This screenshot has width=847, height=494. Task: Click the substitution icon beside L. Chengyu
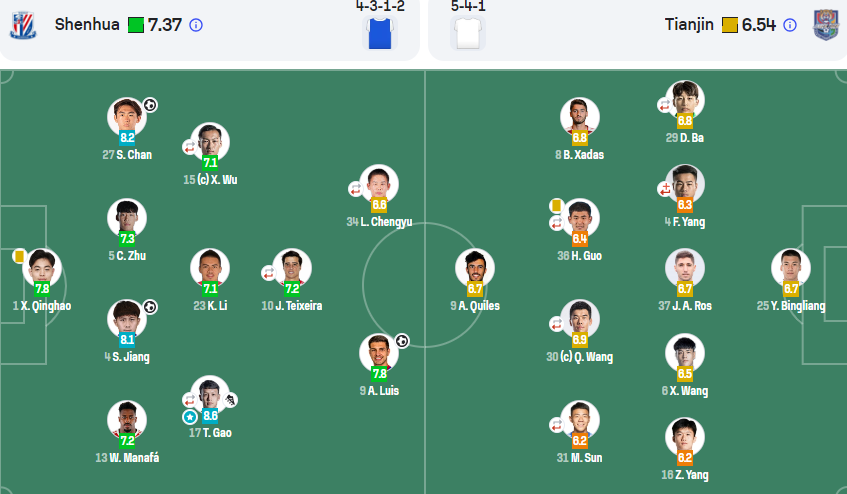355,189
